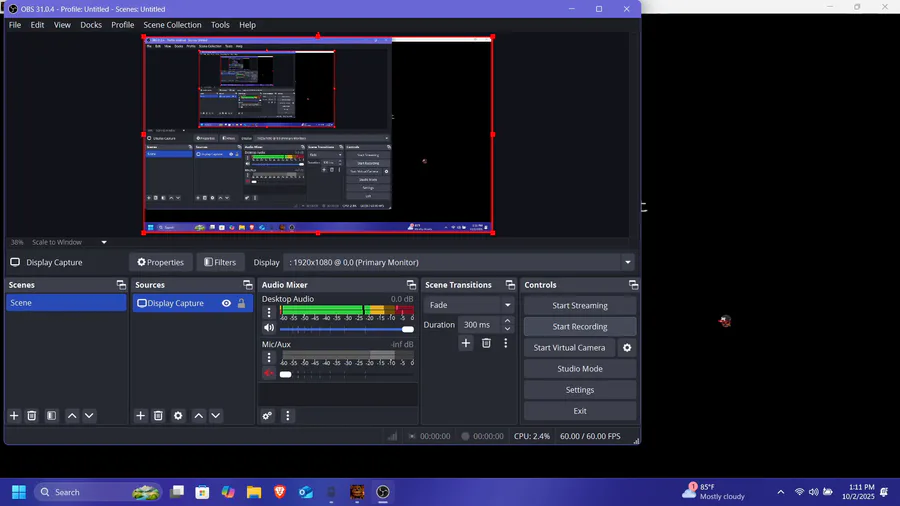Move source up arrow in Sources panel

point(199,416)
